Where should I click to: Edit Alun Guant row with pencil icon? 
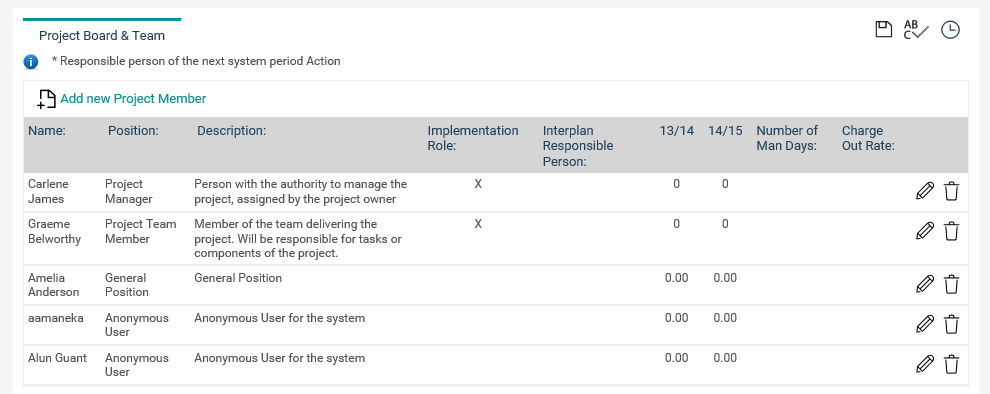(924, 364)
